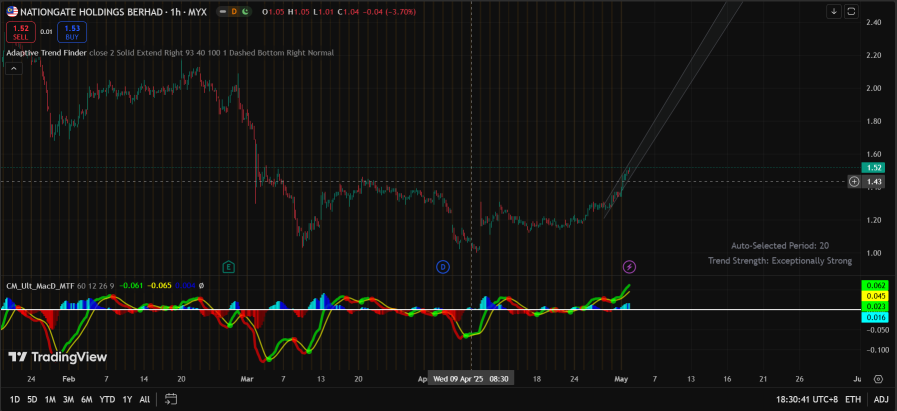Collapse the indicator legend with chevron button
Viewport: 897px width, 411px height.
click(14, 69)
